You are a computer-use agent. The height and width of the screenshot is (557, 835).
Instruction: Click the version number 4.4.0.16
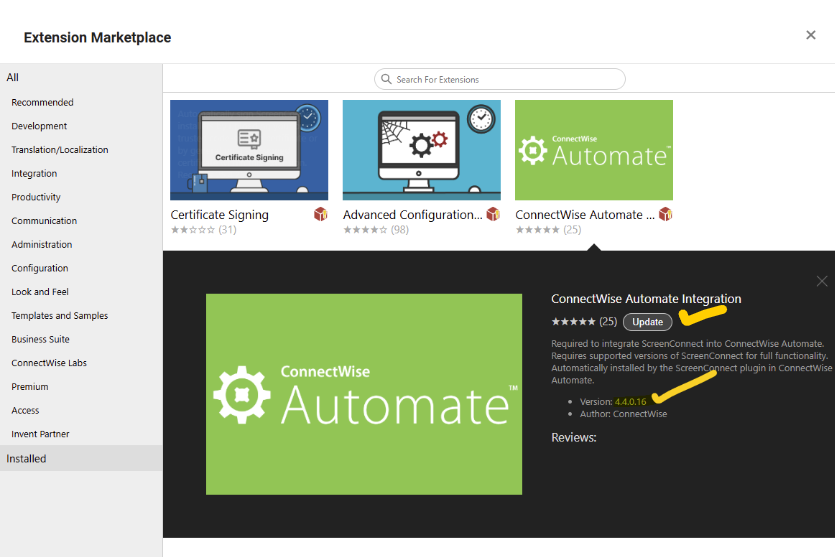click(x=631, y=402)
